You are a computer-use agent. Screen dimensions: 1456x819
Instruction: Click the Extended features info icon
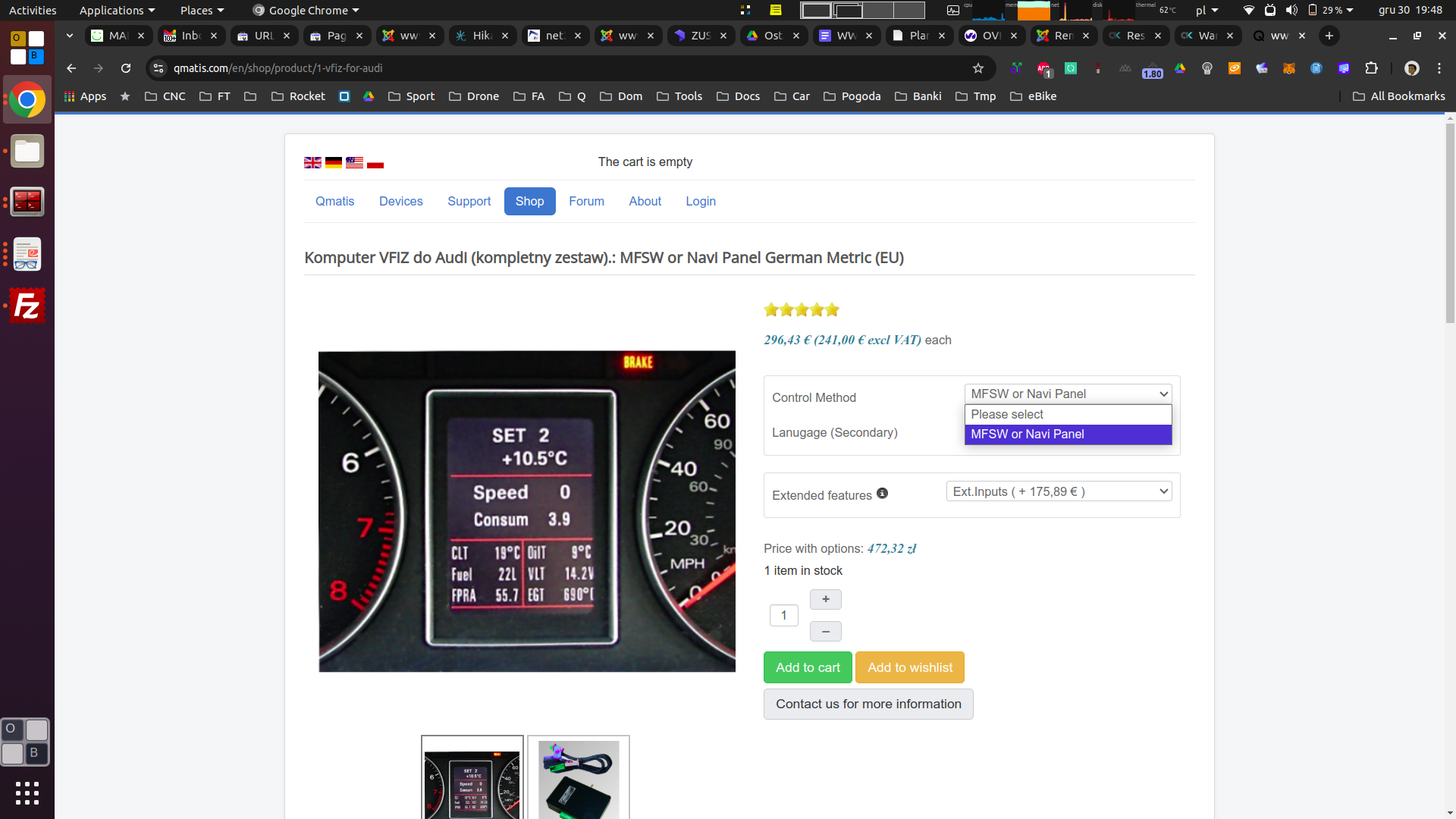coord(882,494)
